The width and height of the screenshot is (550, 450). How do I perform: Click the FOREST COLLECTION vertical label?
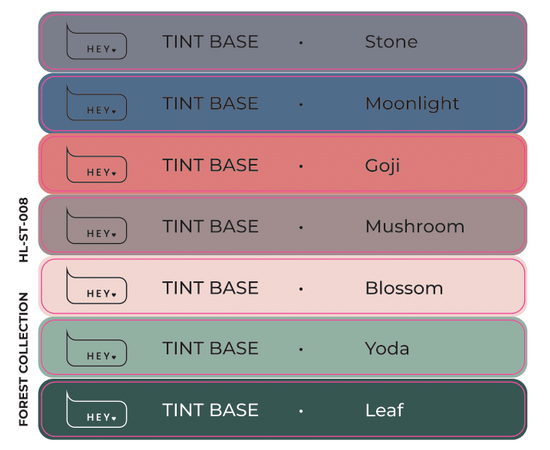click(24, 359)
